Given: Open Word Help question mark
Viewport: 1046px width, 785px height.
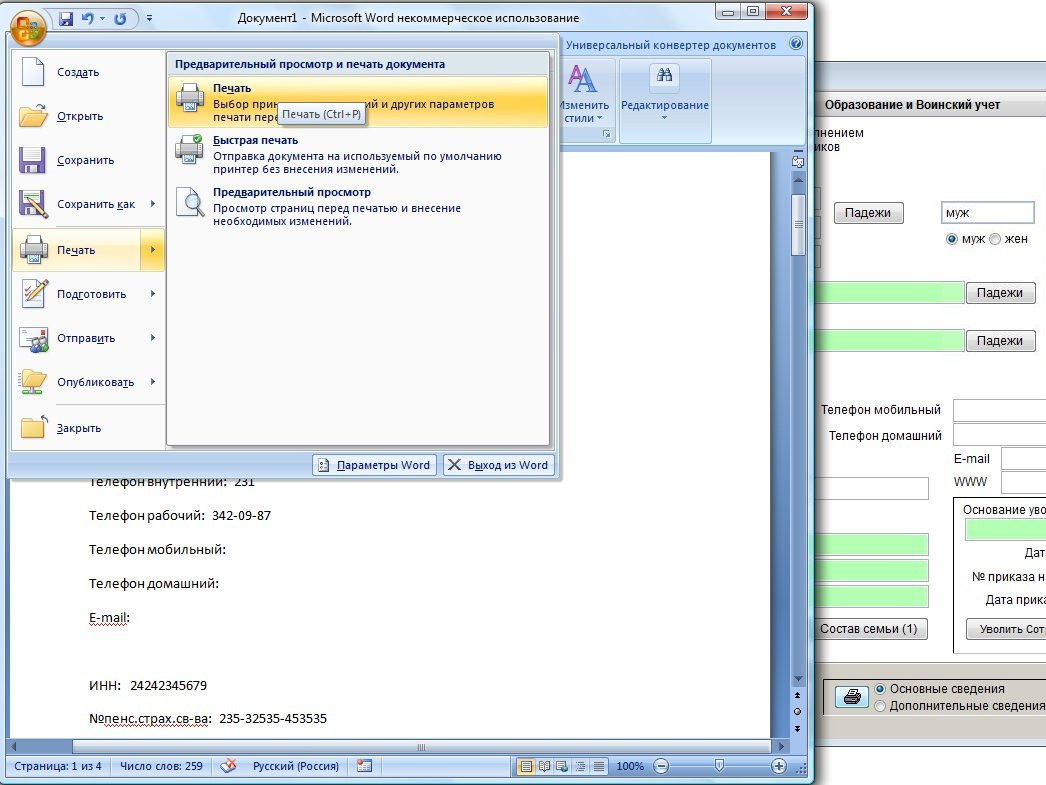Looking at the screenshot, I should pyautogui.click(x=796, y=44).
